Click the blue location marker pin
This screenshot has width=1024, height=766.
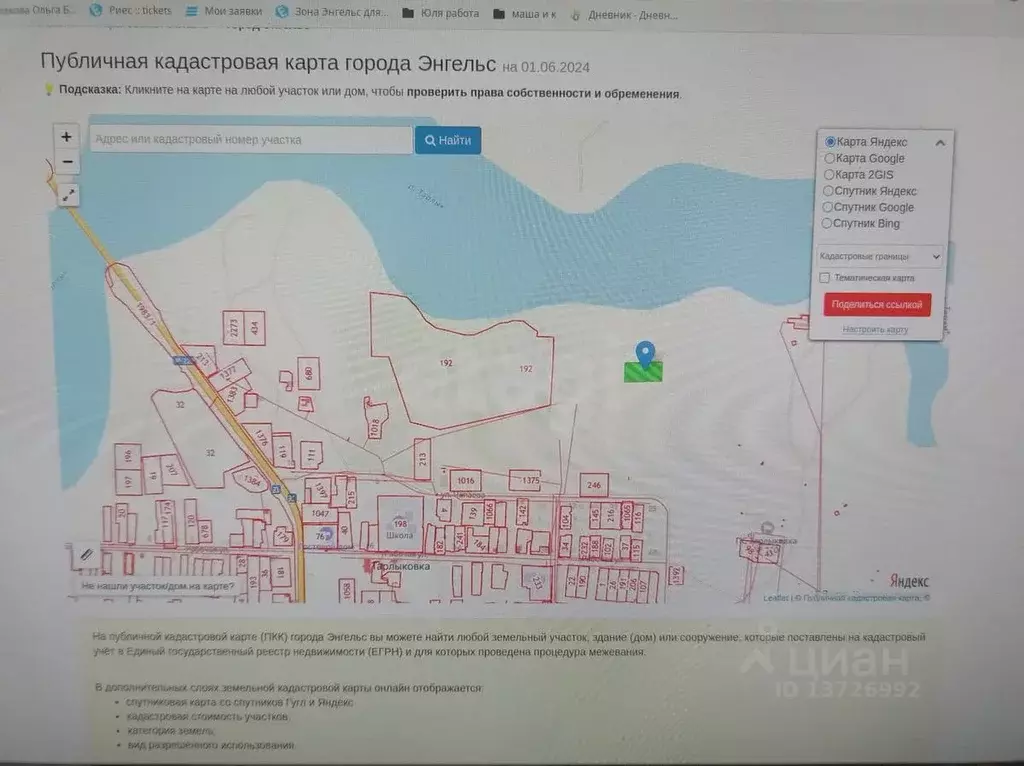(x=645, y=355)
